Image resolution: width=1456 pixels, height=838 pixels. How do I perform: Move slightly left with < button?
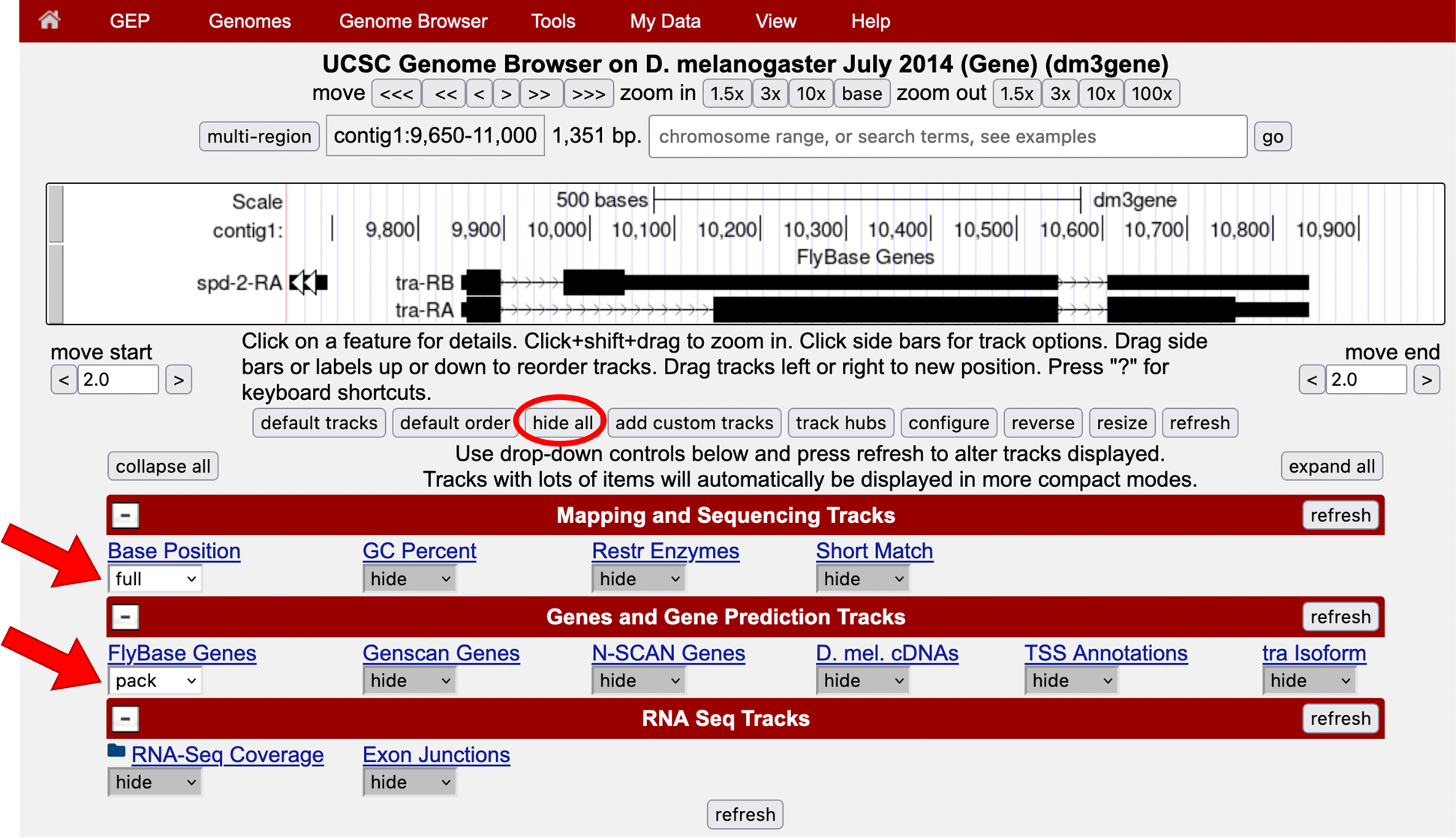pyautogui.click(x=479, y=94)
